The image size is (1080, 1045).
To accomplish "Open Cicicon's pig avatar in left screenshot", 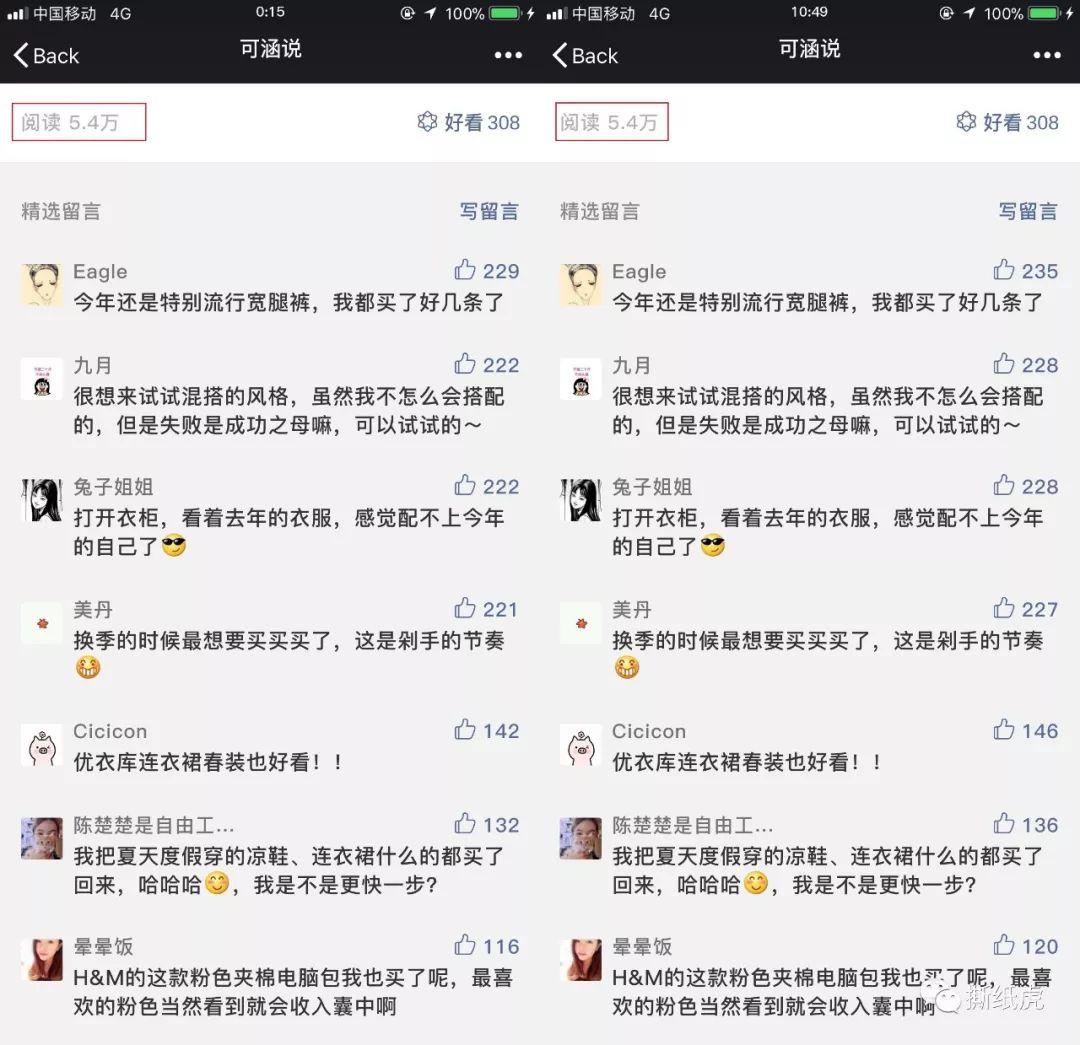I will point(42,745).
